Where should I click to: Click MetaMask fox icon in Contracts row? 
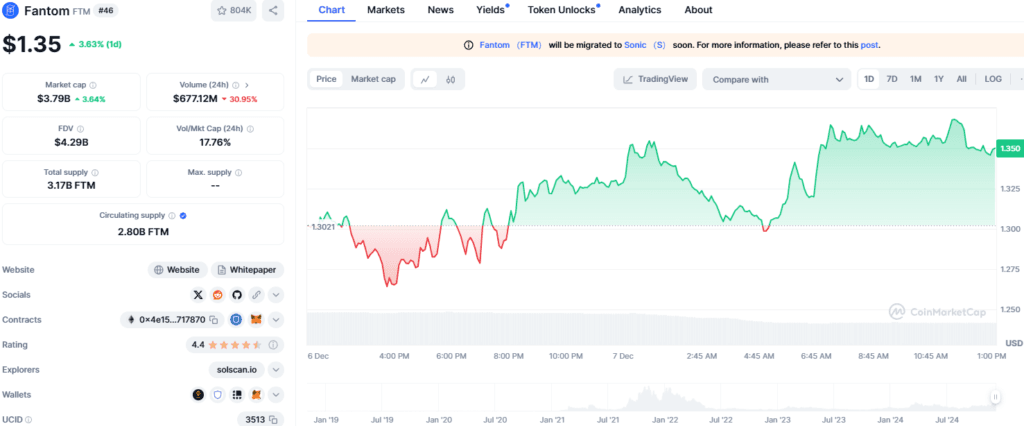coord(257,320)
